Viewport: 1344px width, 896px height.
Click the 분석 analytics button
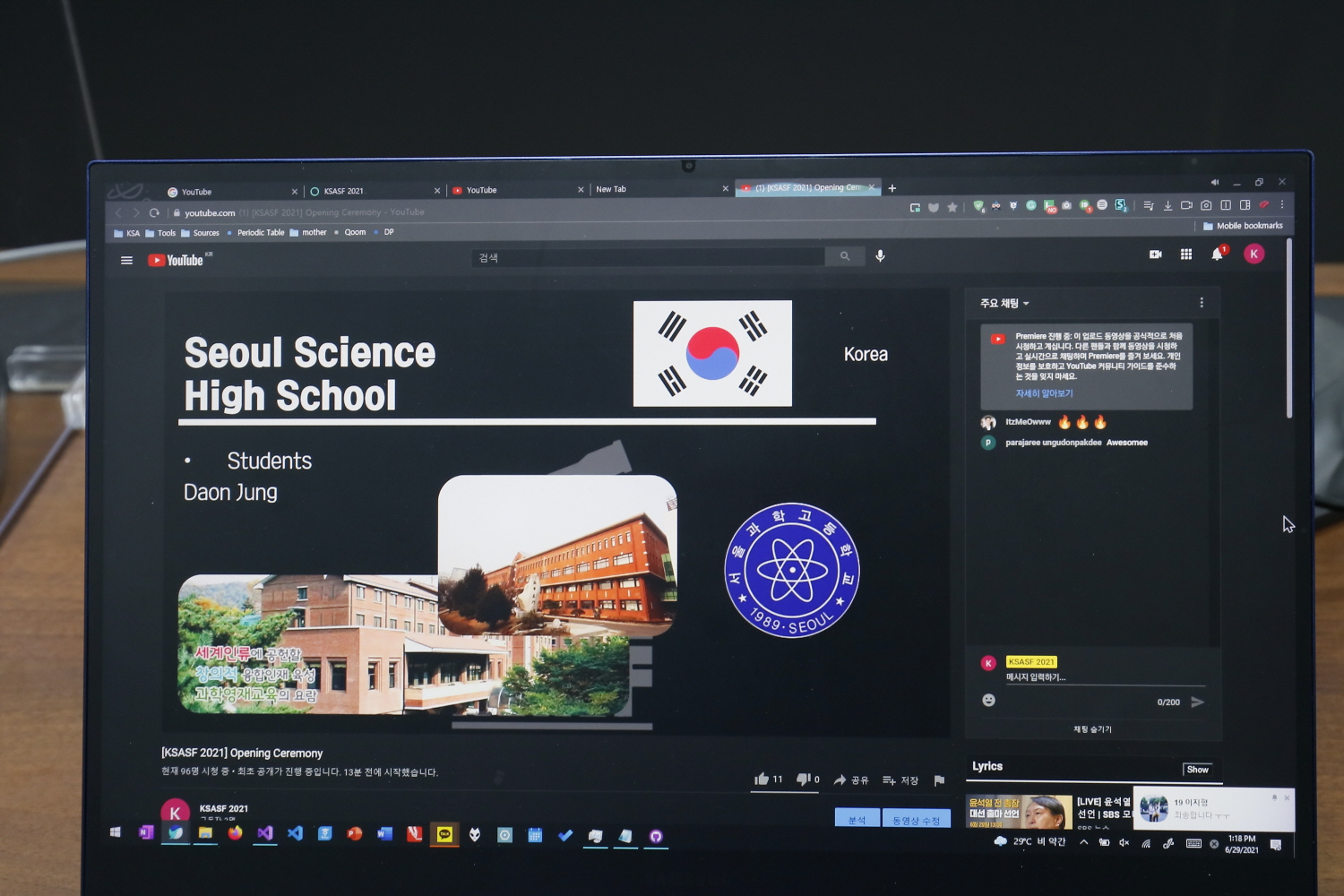(x=857, y=819)
